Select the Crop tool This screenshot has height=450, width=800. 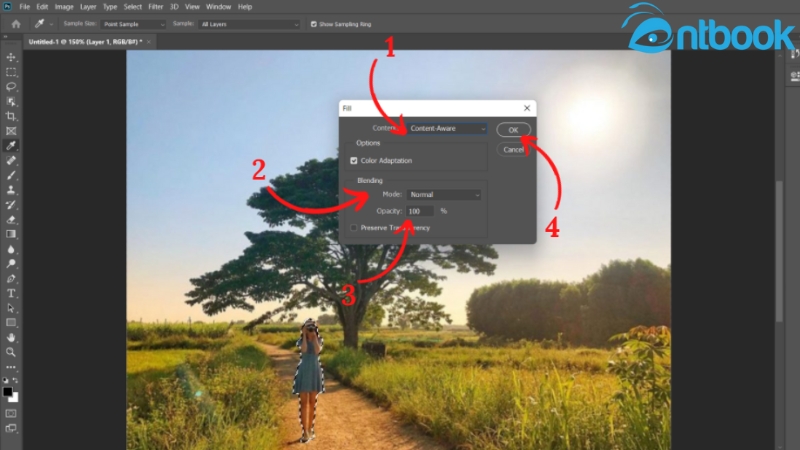pos(11,116)
